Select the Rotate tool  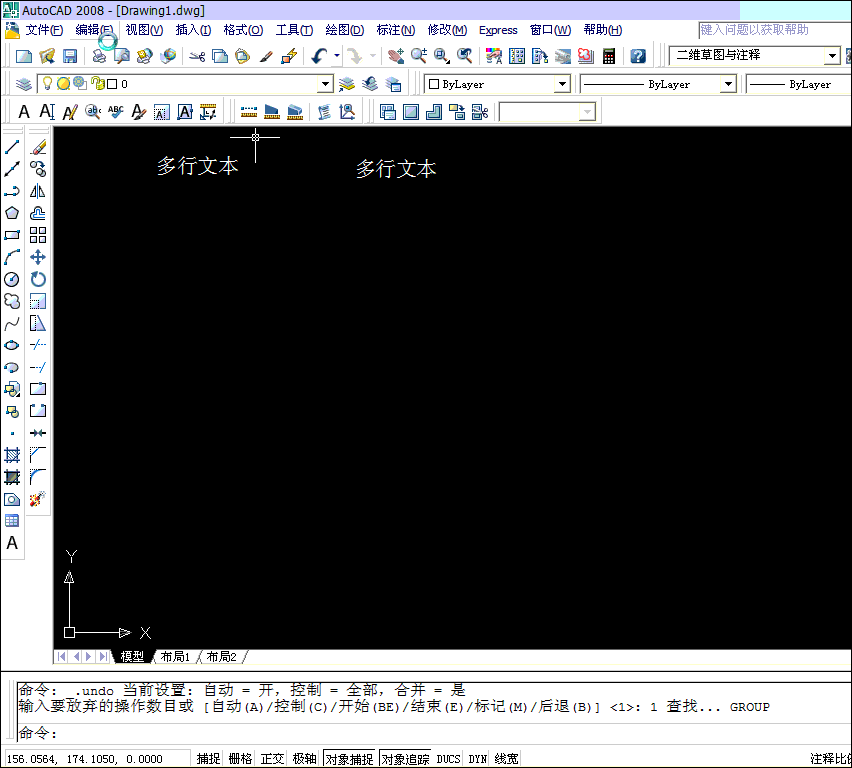pyautogui.click(x=38, y=279)
